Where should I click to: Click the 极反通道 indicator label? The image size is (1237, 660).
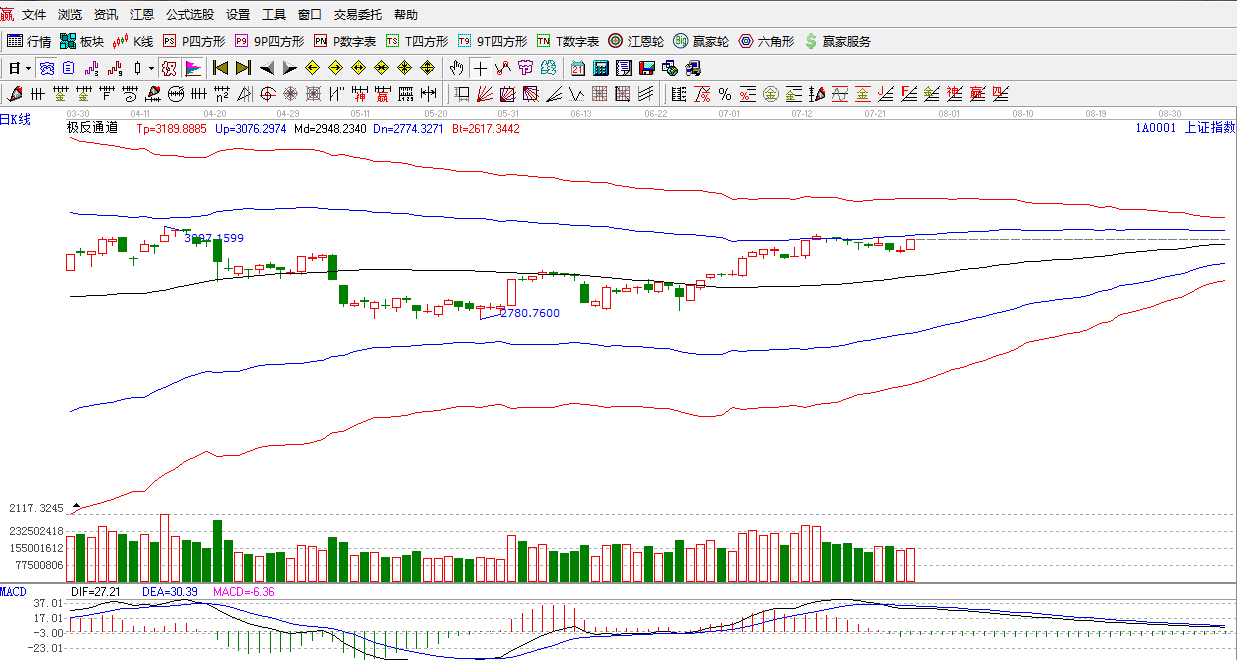[x=92, y=128]
